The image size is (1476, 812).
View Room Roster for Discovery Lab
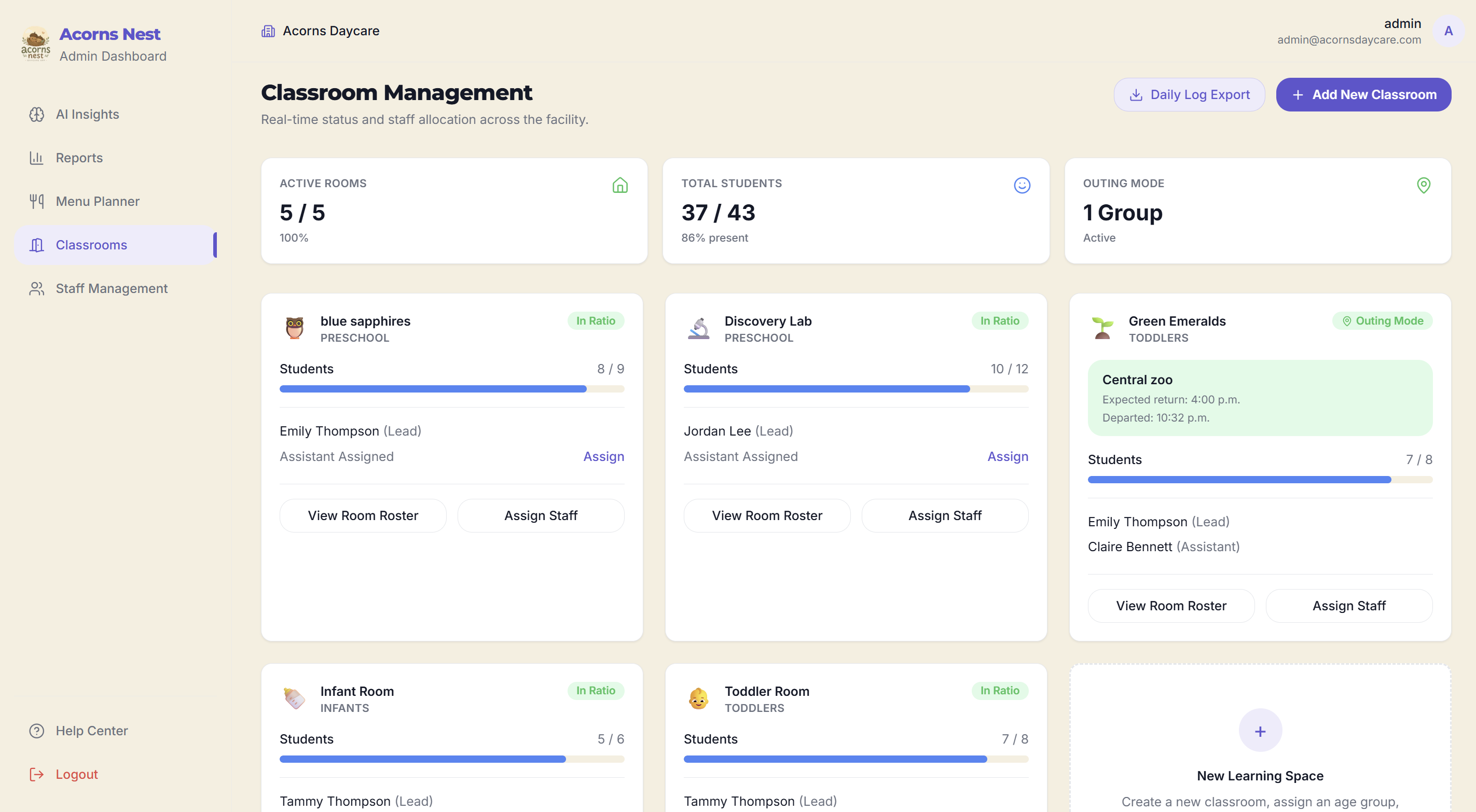767,515
